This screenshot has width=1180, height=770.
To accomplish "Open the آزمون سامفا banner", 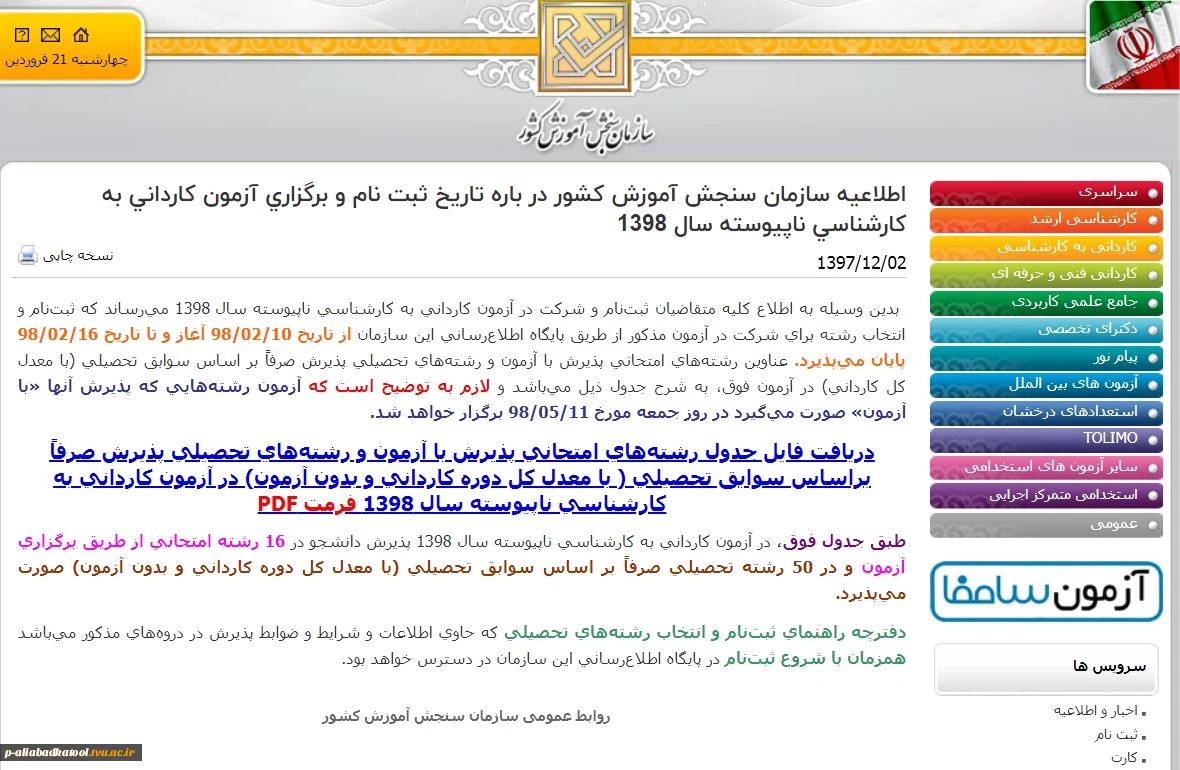I will [1046, 592].
